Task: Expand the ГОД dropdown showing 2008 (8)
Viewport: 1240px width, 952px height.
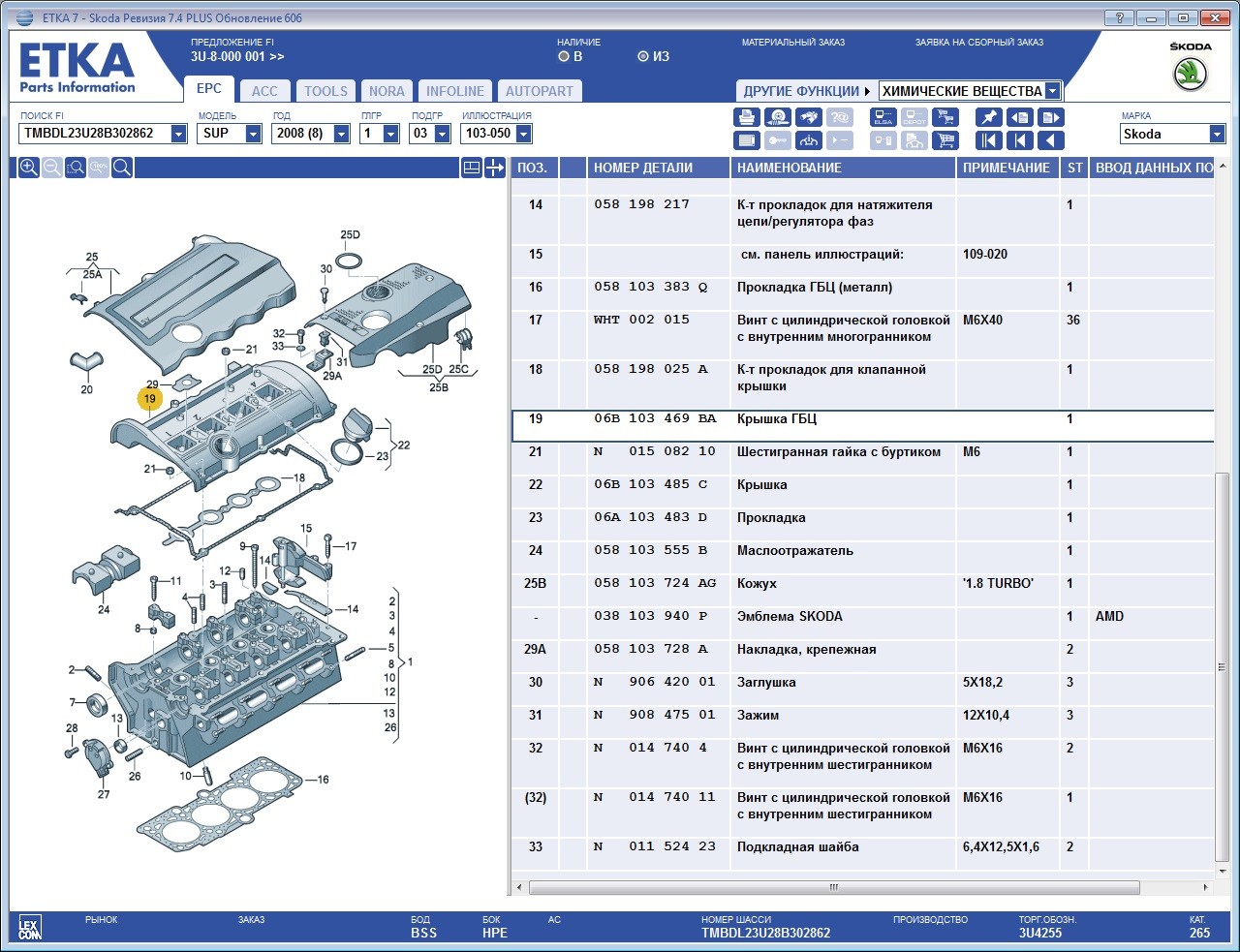Action: (341, 134)
